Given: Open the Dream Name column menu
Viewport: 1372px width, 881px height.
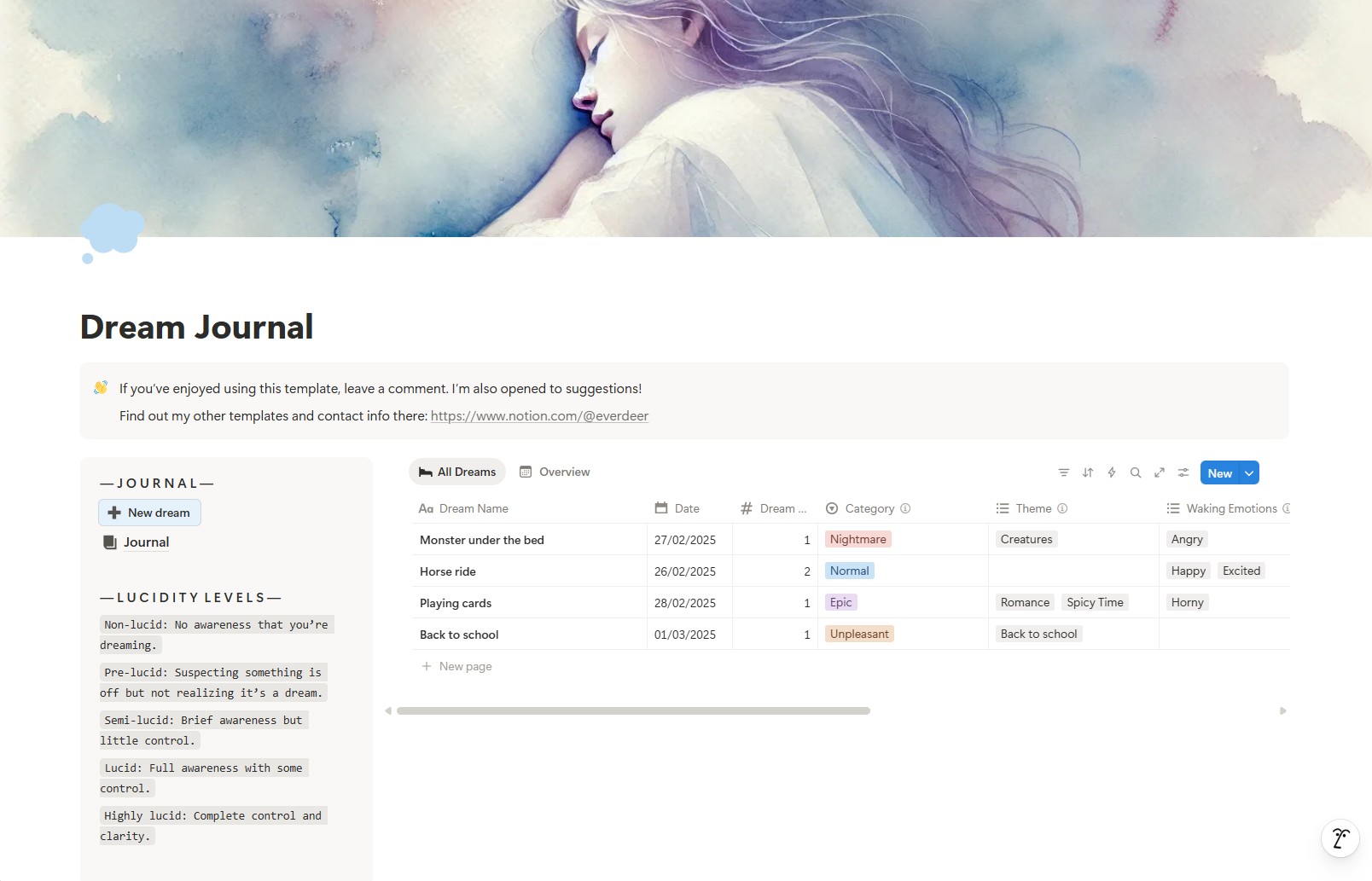Looking at the screenshot, I should click(529, 508).
